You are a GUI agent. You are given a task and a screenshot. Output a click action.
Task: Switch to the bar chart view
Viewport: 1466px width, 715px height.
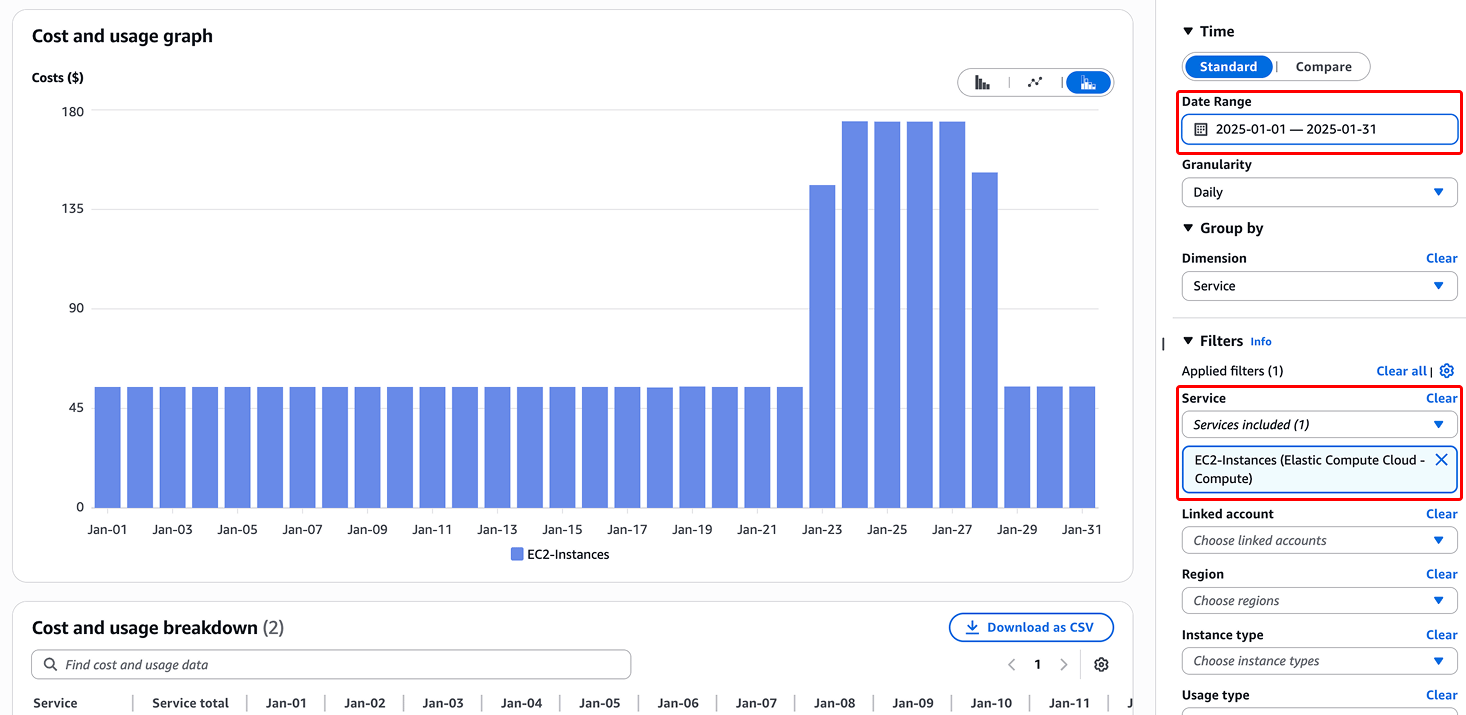[x=982, y=82]
